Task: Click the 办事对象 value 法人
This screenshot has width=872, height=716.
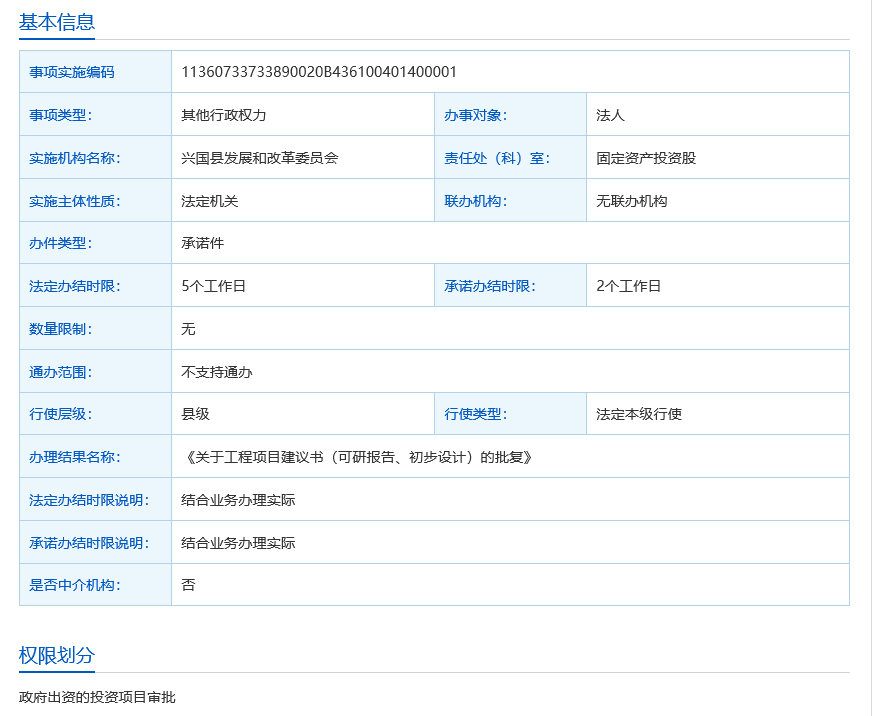Action: point(610,115)
